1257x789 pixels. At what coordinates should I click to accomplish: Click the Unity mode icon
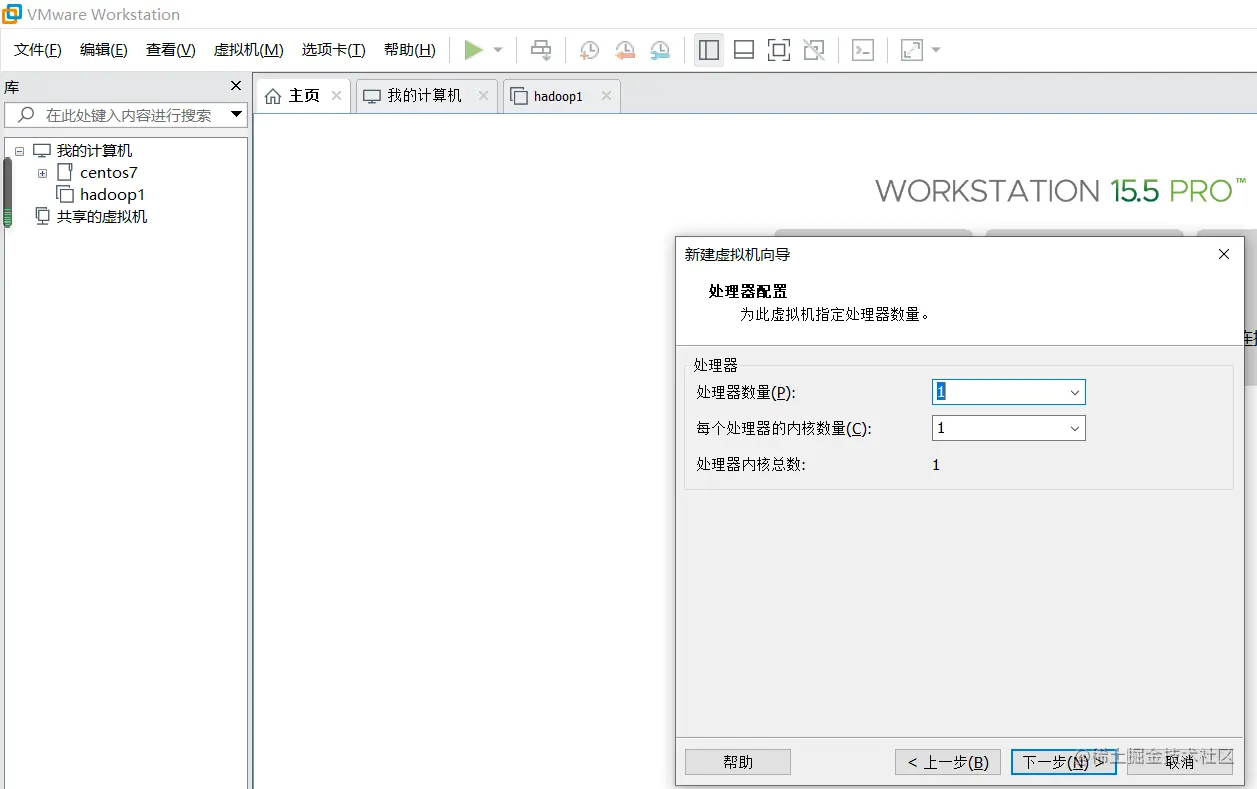(814, 50)
